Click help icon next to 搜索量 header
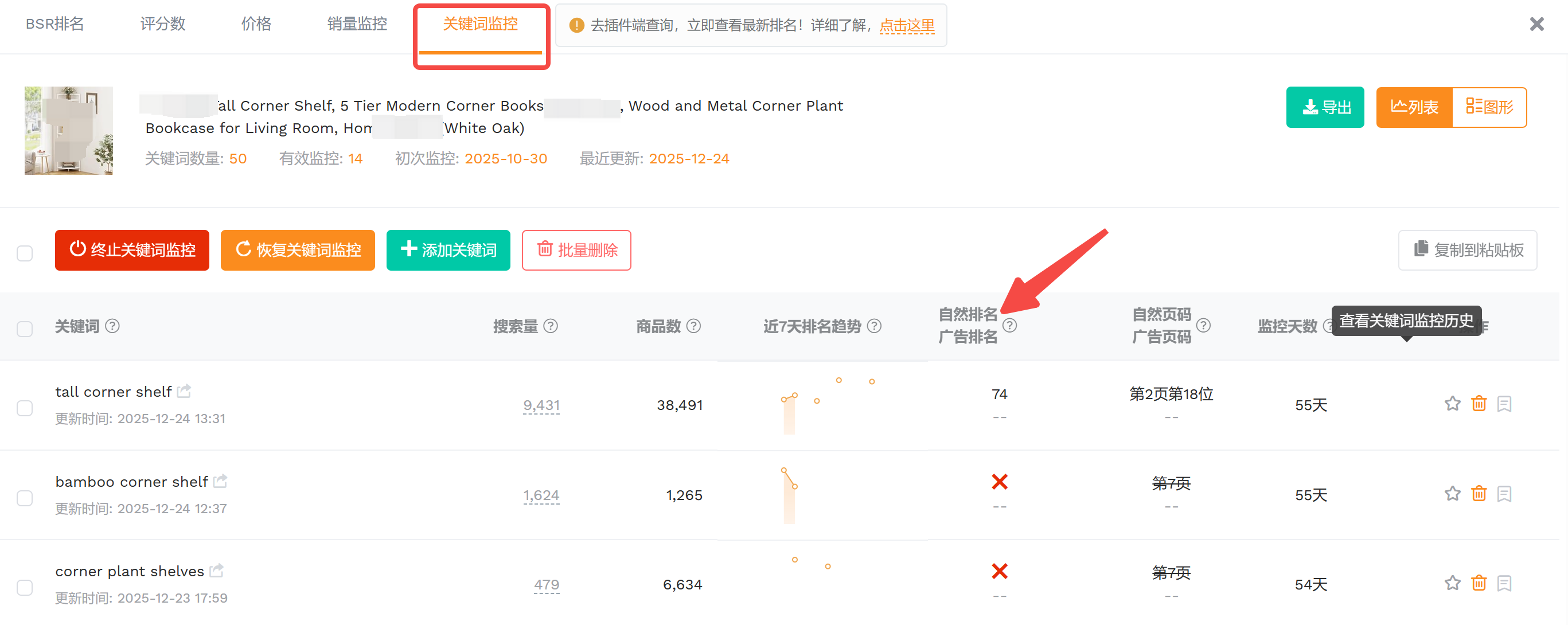This screenshot has width=1568, height=625. [550, 326]
